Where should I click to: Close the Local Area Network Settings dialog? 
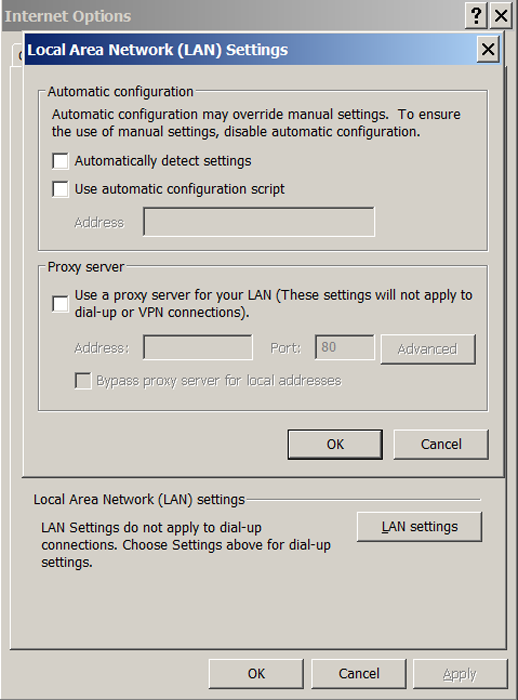(x=488, y=49)
